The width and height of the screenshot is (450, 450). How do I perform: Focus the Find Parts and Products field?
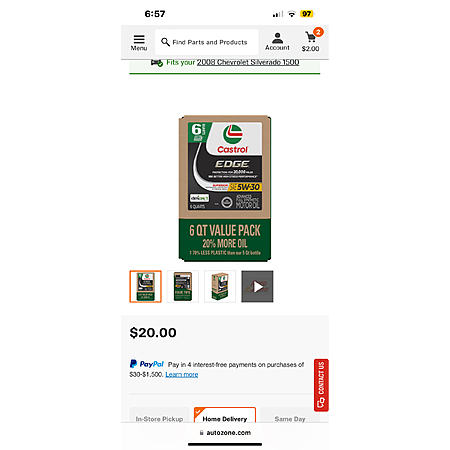pyautogui.click(x=207, y=42)
